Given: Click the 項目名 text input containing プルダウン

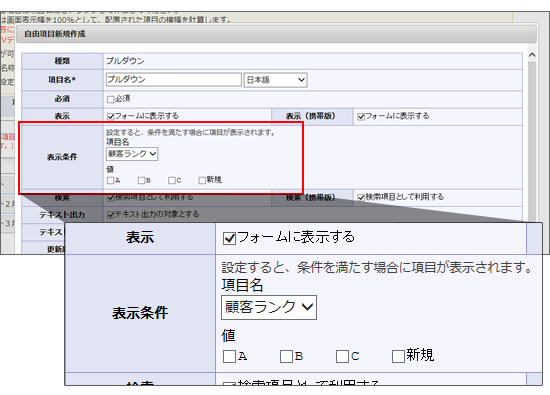Looking at the screenshot, I should [x=173, y=80].
